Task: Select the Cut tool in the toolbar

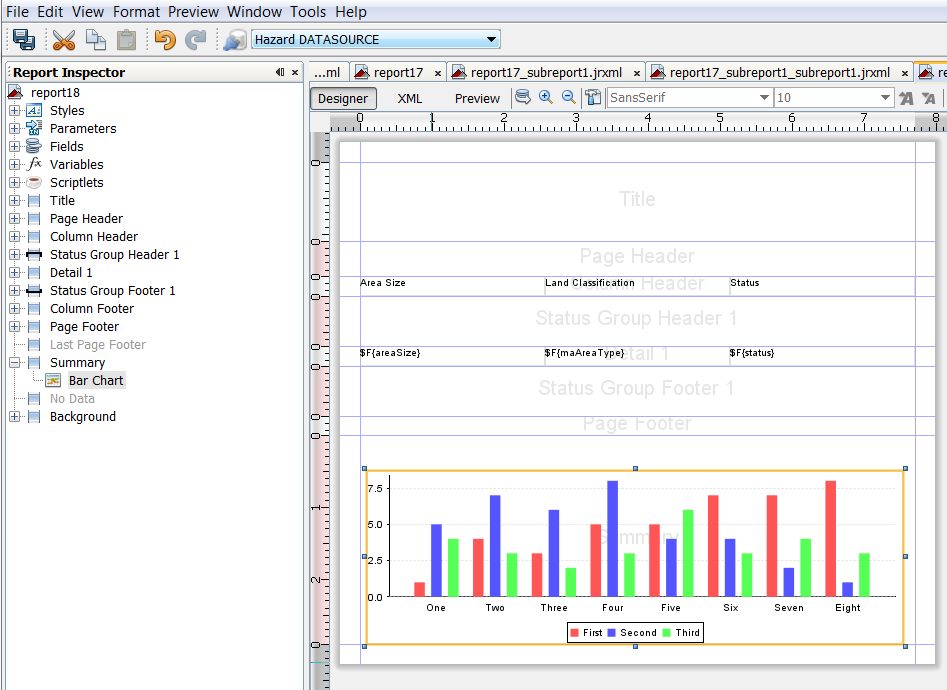Action: pos(63,40)
